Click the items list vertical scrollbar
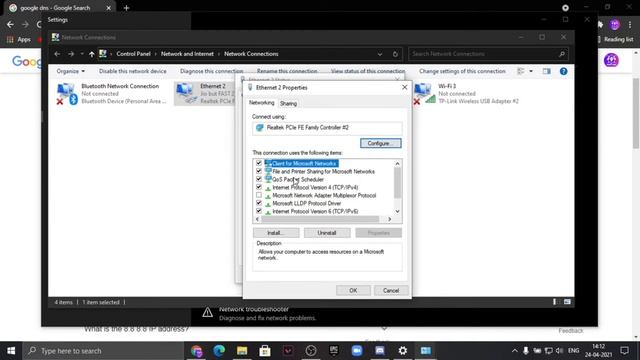 point(397,182)
